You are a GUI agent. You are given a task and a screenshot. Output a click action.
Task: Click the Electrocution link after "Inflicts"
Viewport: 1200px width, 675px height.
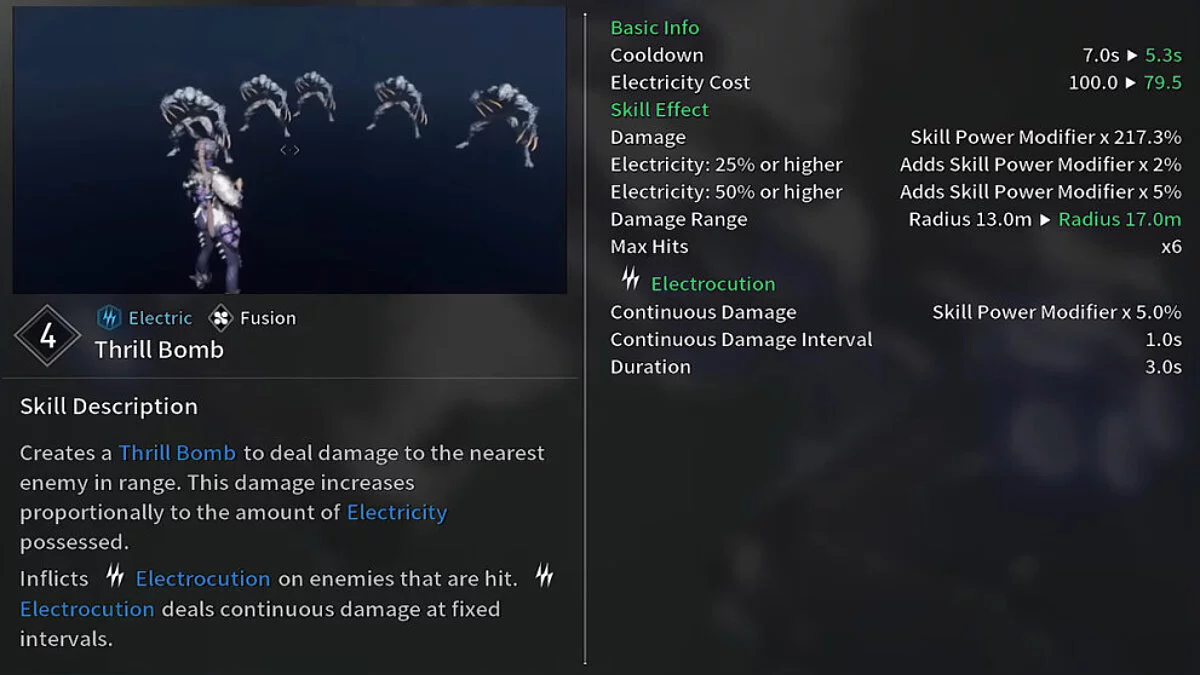(203, 579)
